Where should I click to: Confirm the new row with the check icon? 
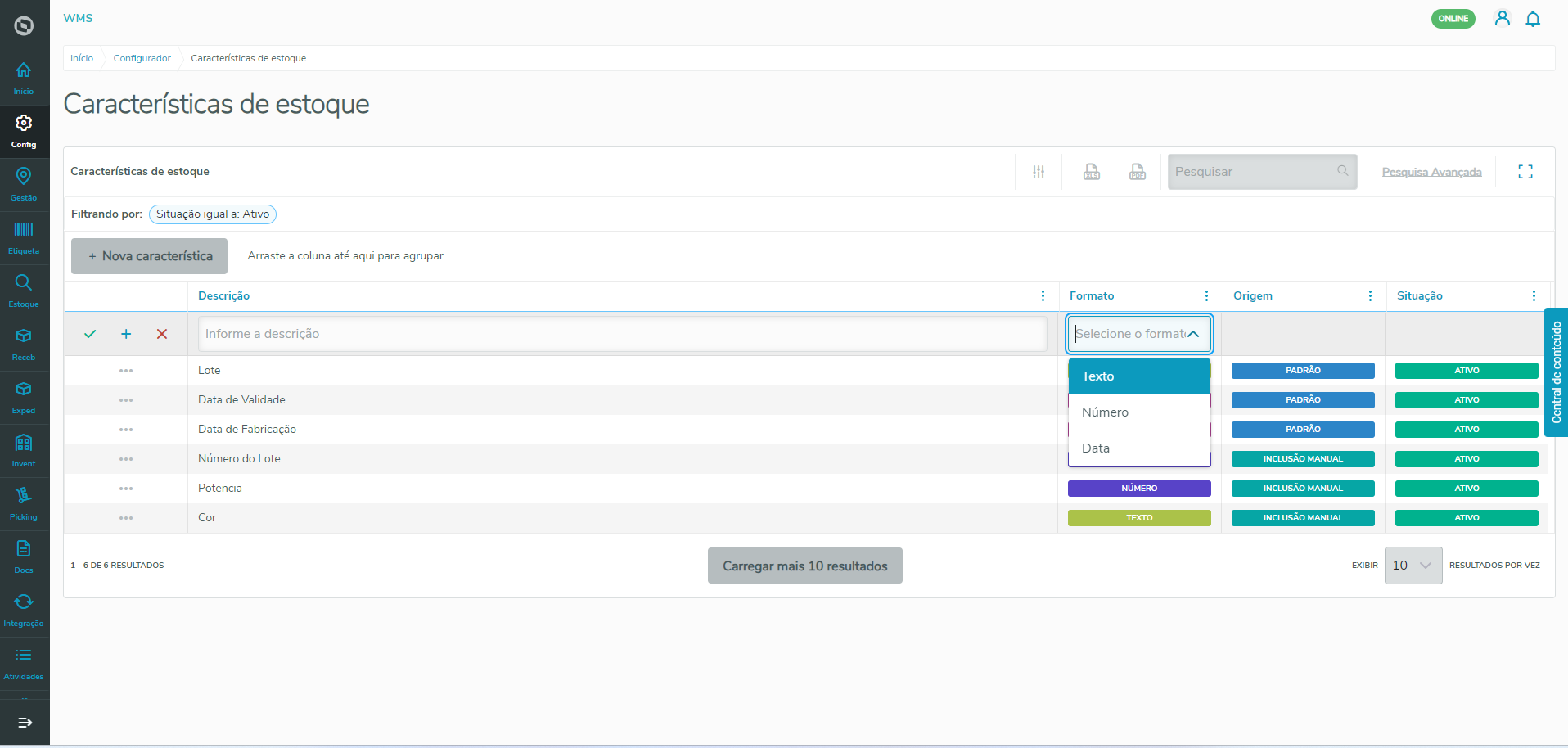pos(90,334)
